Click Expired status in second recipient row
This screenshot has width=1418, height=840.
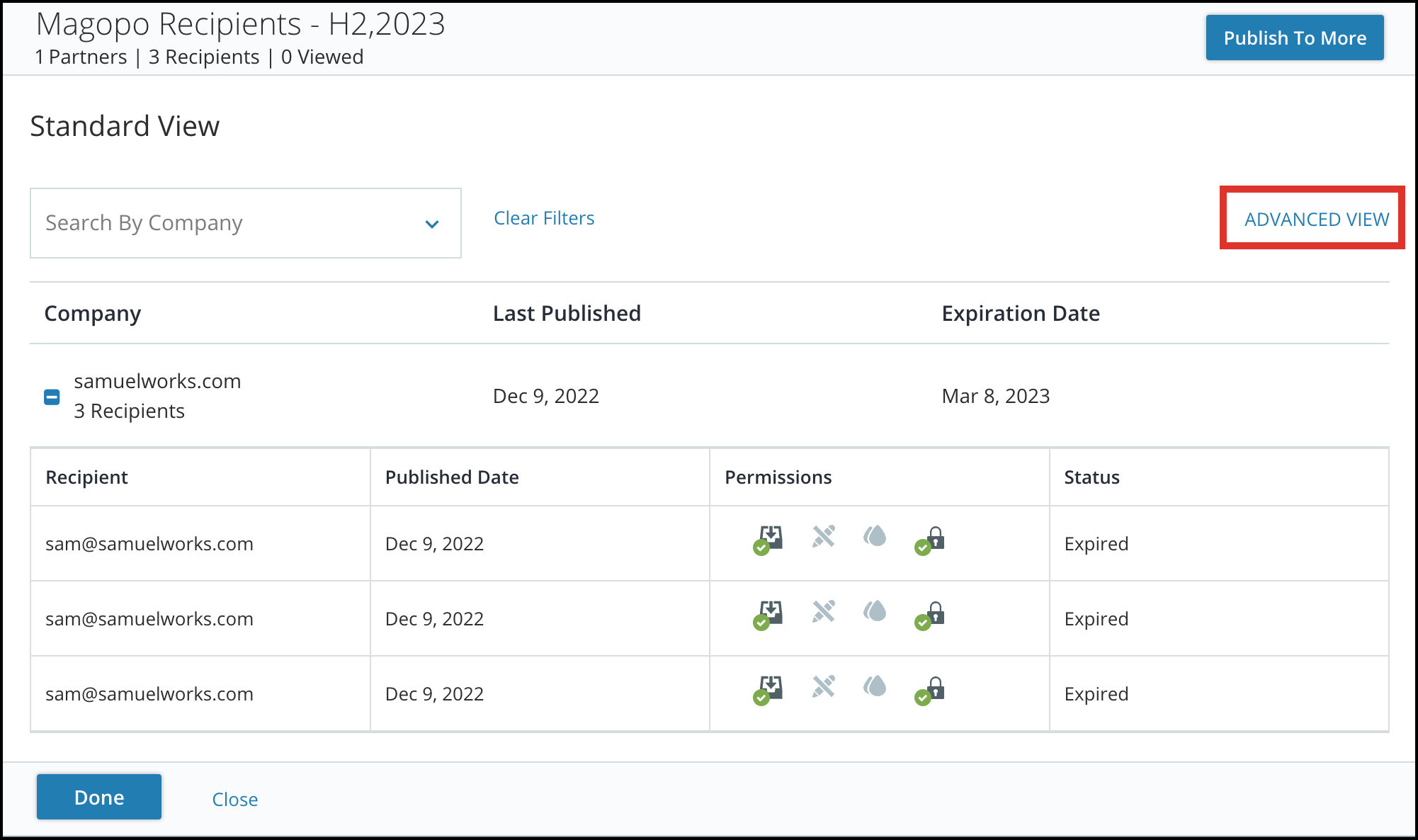tap(1096, 619)
